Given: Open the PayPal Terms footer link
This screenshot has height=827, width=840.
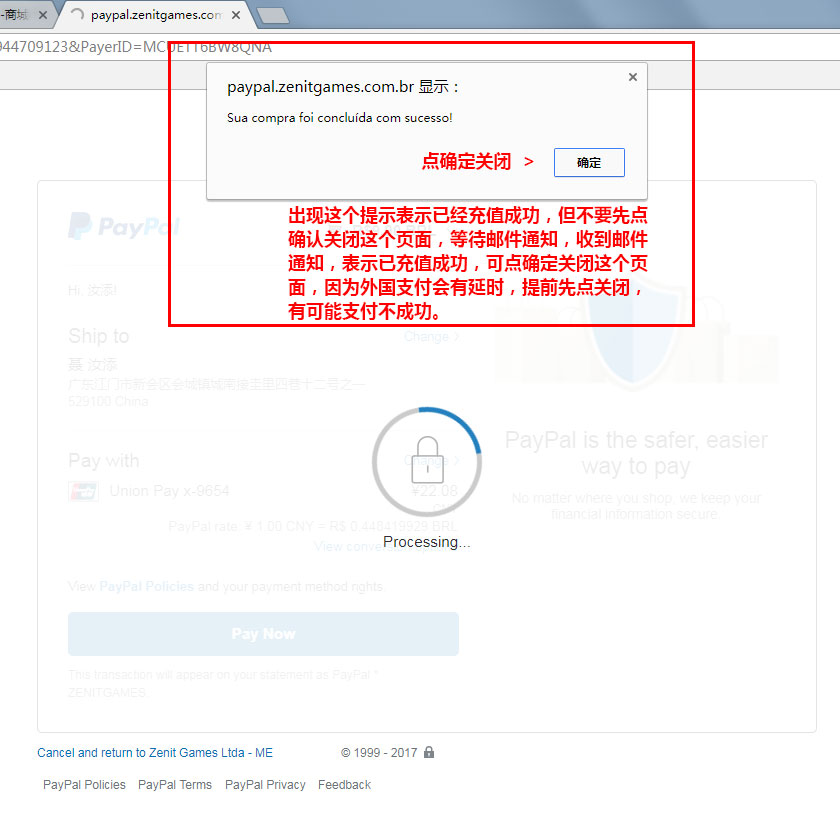Looking at the screenshot, I should click(x=175, y=785).
